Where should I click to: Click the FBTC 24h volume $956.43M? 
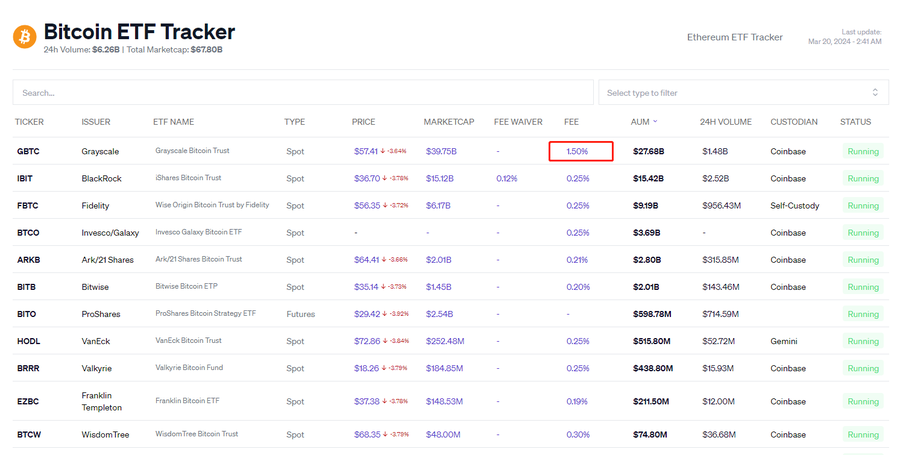pyautogui.click(x=721, y=205)
